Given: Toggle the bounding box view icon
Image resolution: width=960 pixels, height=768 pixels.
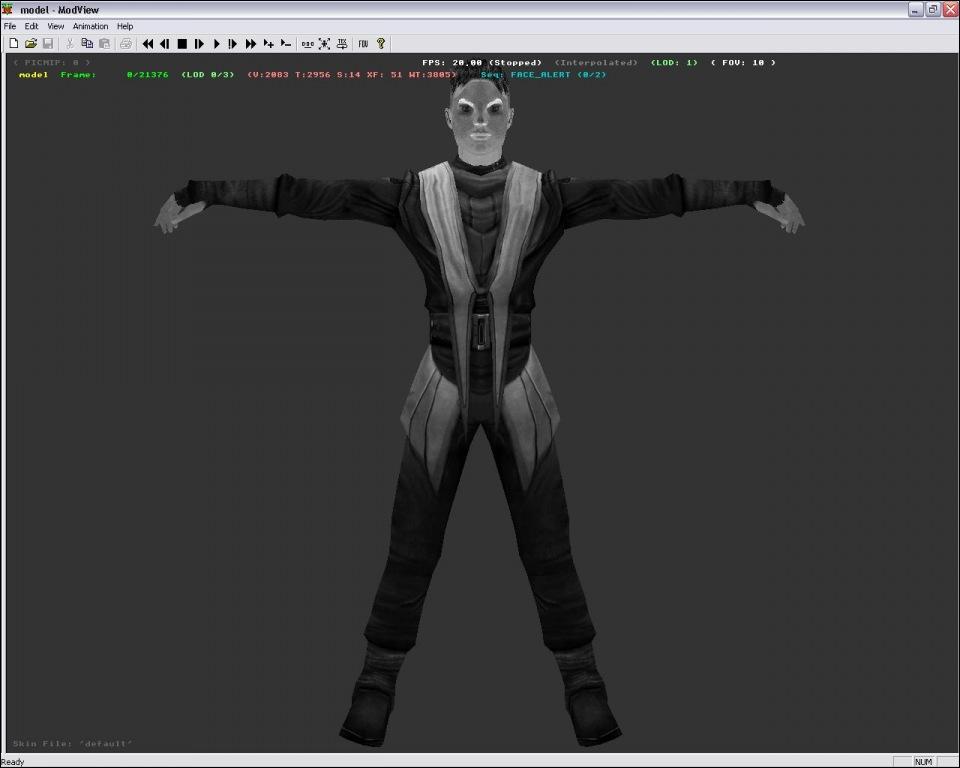Looking at the screenshot, I should [x=324, y=44].
